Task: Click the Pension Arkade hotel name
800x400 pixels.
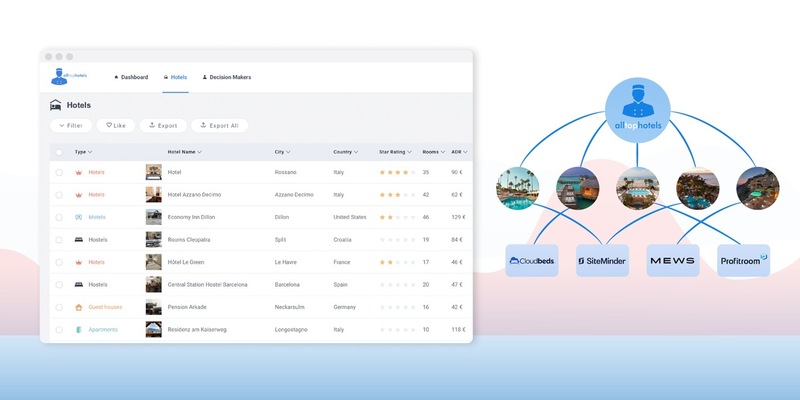Action: click(187, 307)
